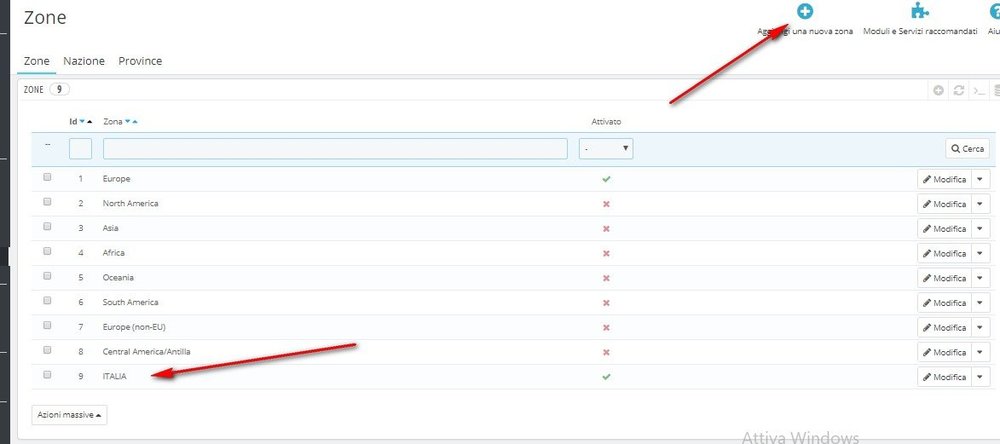Switch to the Nazione tab
The width and height of the screenshot is (1000, 444).
click(84, 61)
